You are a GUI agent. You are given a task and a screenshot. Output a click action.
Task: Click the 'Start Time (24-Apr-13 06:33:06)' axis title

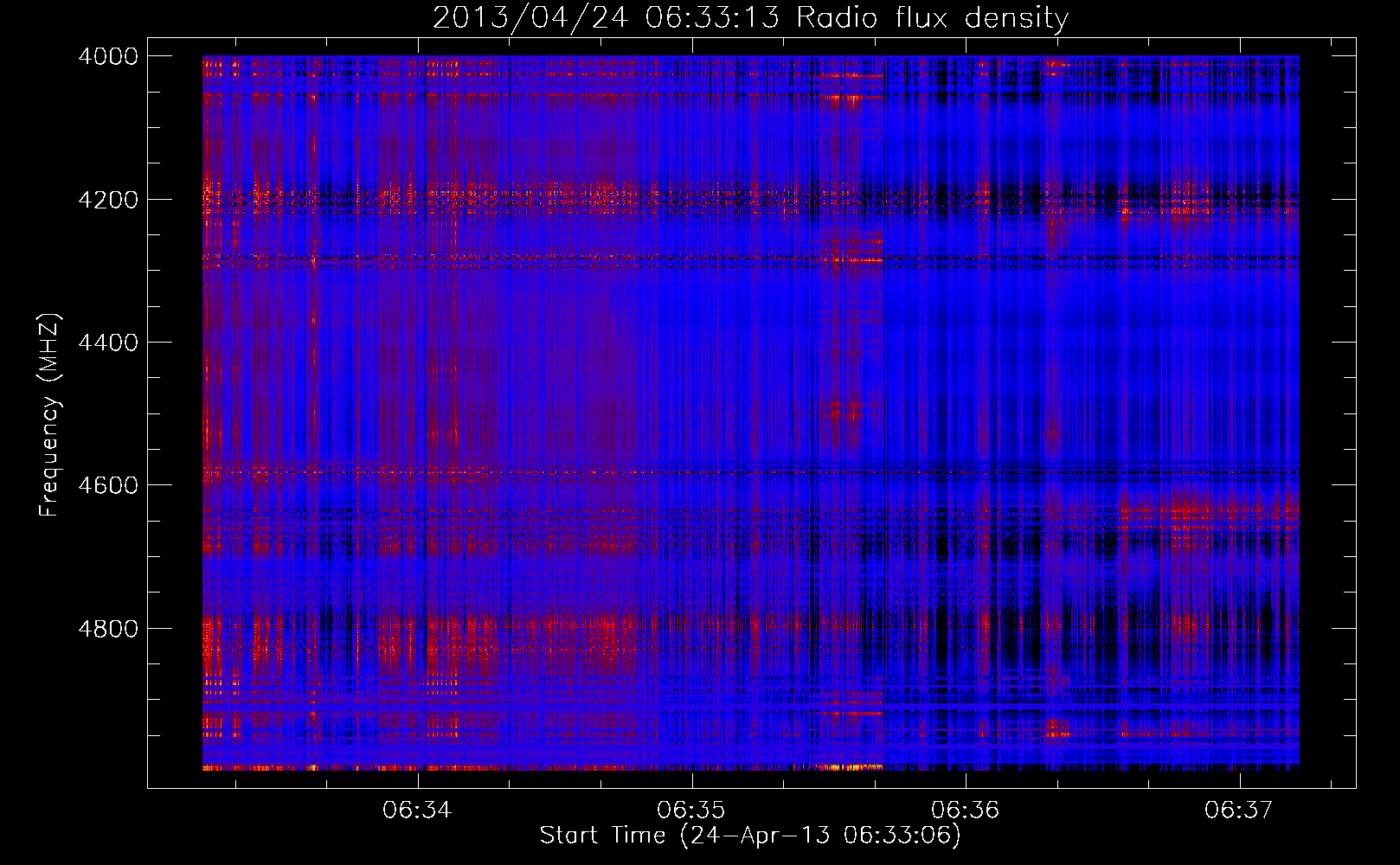pyautogui.click(x=750, y=836)
